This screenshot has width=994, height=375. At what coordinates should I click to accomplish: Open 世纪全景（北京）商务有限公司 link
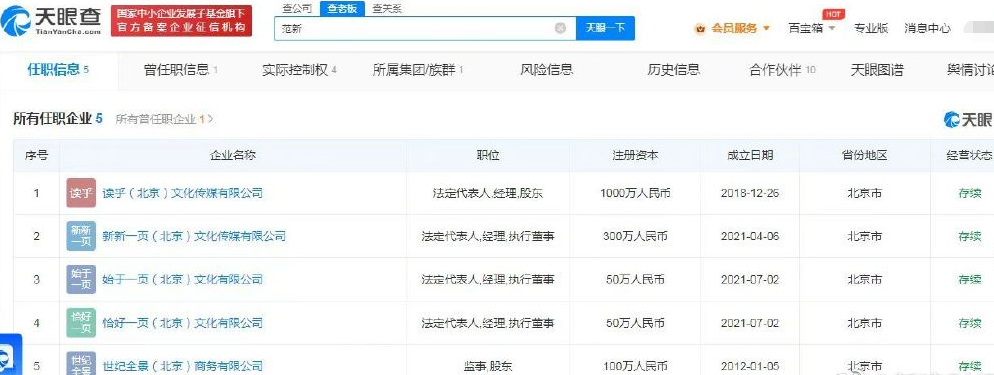click(x=183, y=365)
